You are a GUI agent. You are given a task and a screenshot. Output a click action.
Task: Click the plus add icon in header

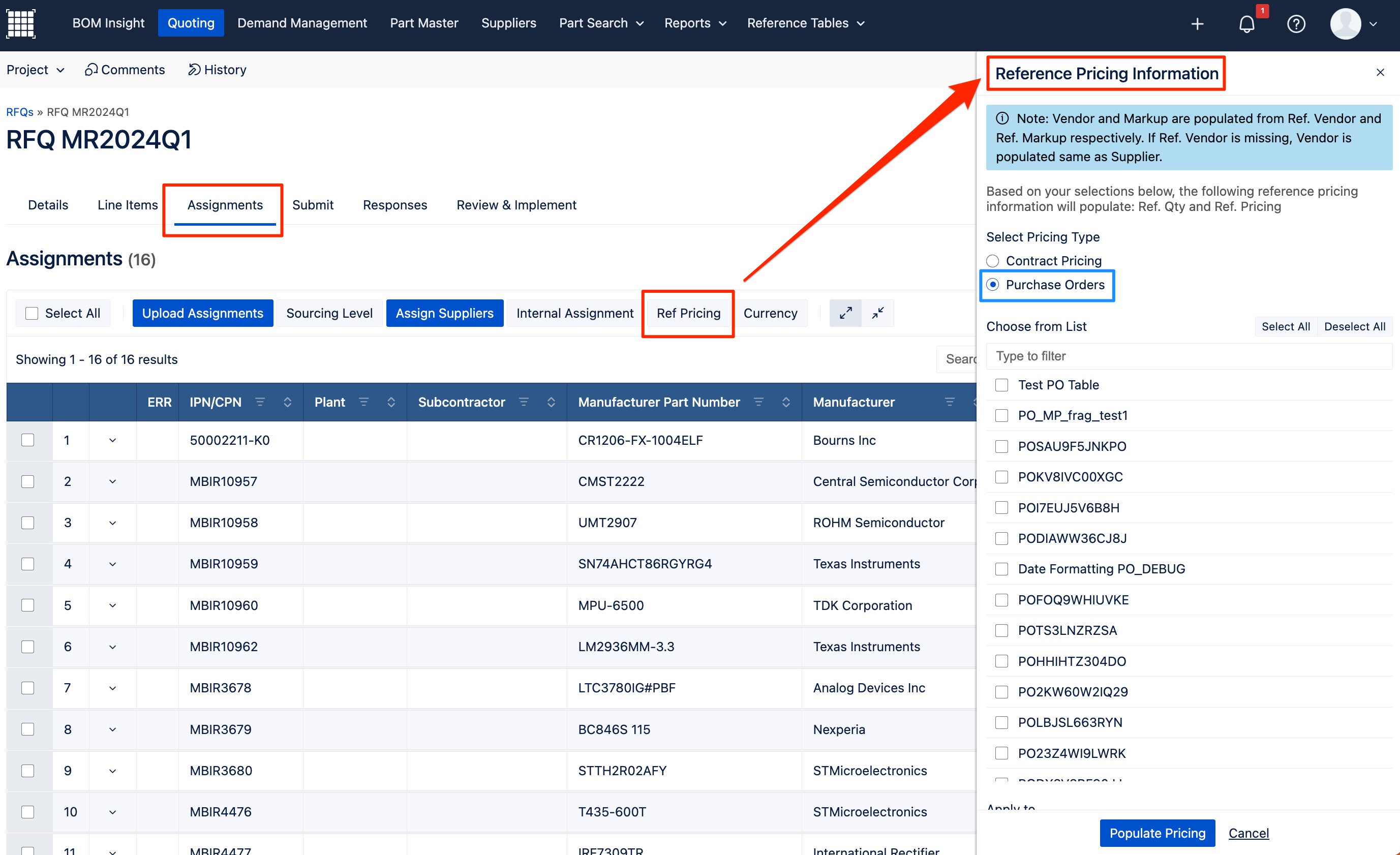click(x=1197, y=24)
